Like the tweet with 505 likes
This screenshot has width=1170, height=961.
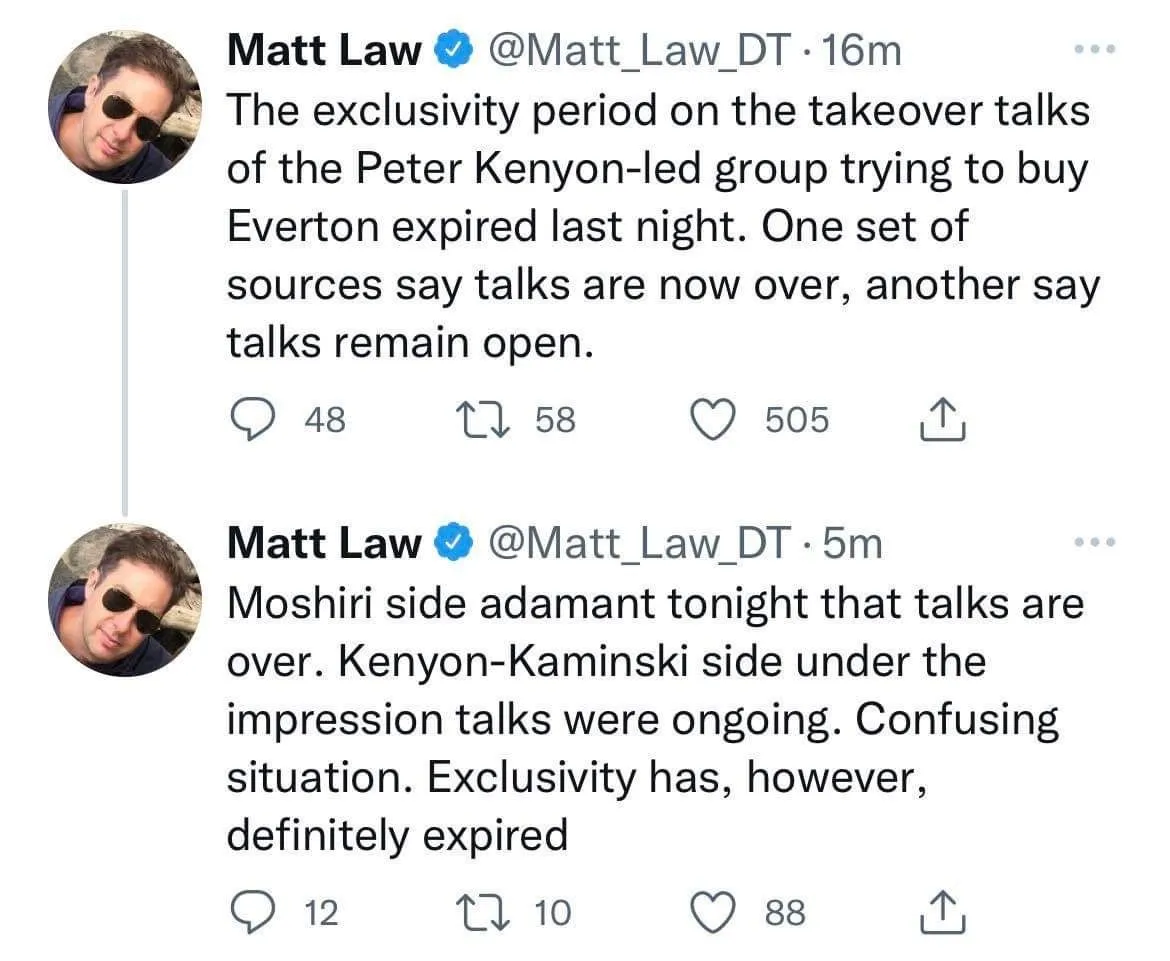click(x=714, y=420)
